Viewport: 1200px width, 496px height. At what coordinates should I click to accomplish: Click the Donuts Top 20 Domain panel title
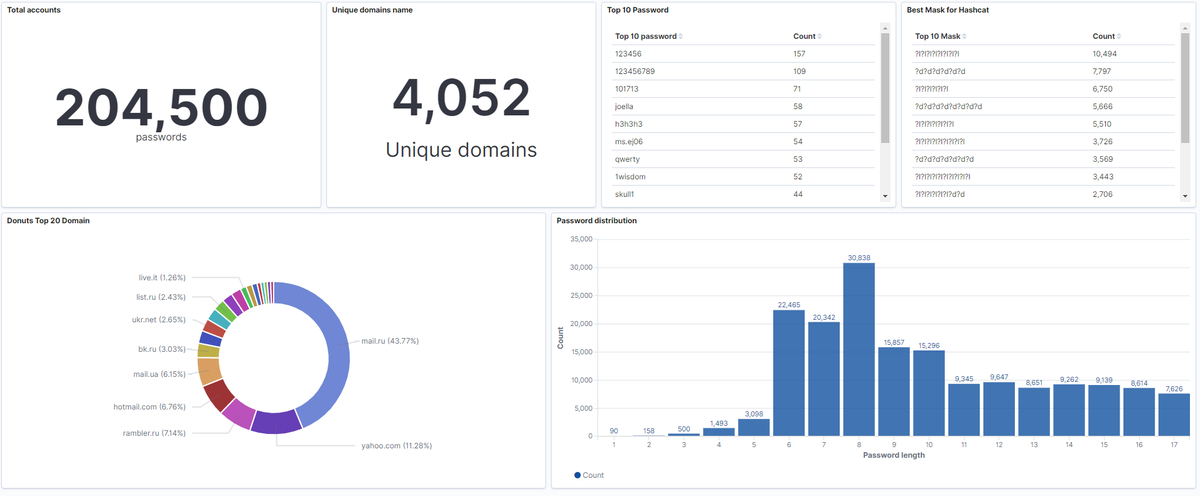[x=48, y=220]
